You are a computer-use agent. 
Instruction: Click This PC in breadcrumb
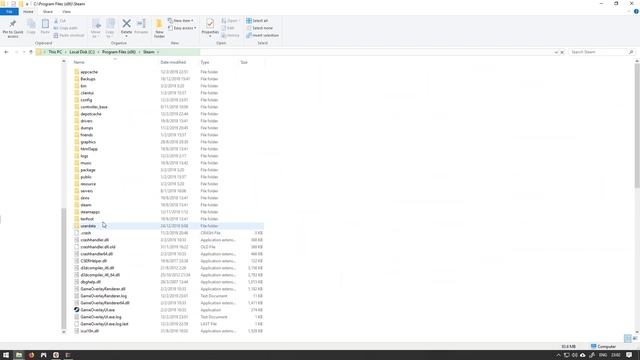pos(55,52)
